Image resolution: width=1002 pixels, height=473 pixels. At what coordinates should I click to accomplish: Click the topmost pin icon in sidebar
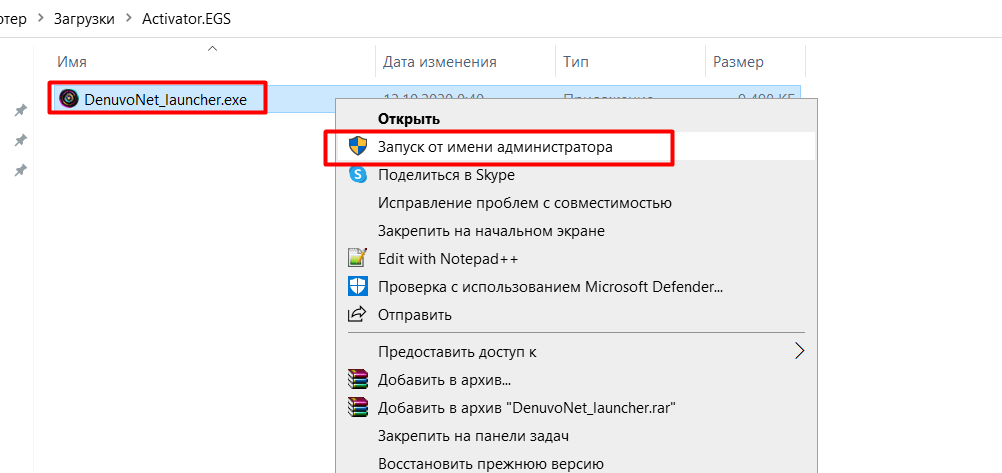[x=20, y=110]
